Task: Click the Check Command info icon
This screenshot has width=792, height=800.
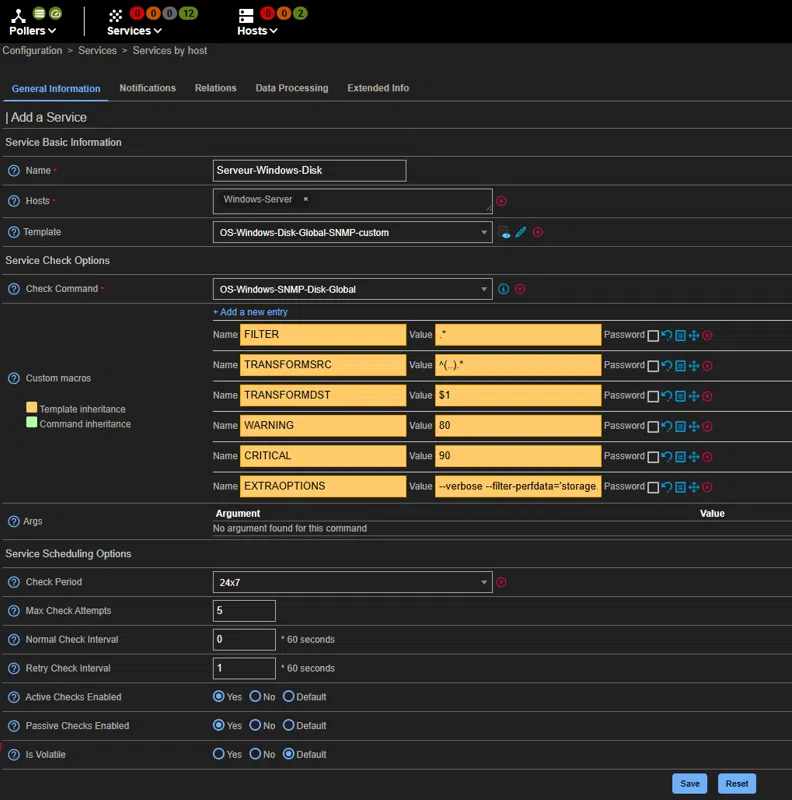Action: click(x=504, y=289)
